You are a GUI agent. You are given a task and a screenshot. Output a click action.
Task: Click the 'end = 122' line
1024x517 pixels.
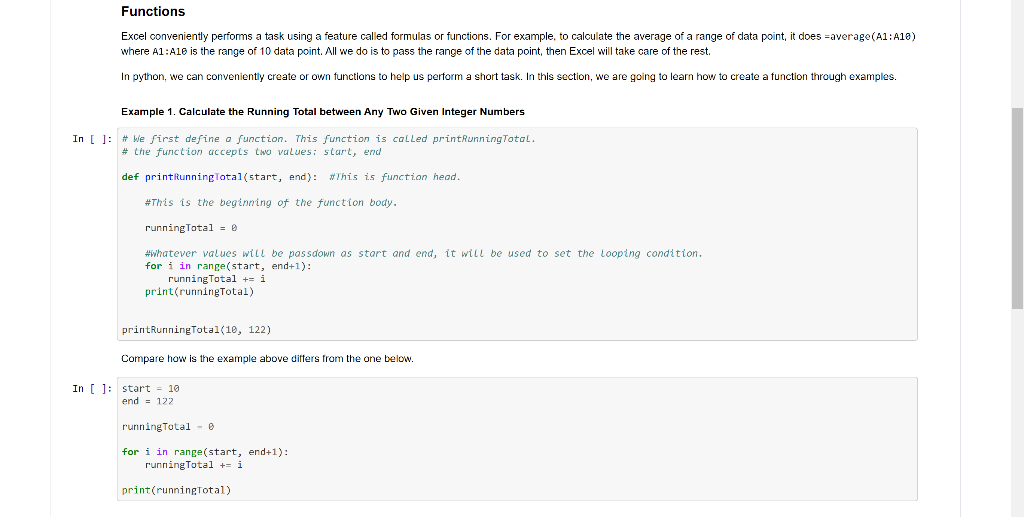[148, 401]
